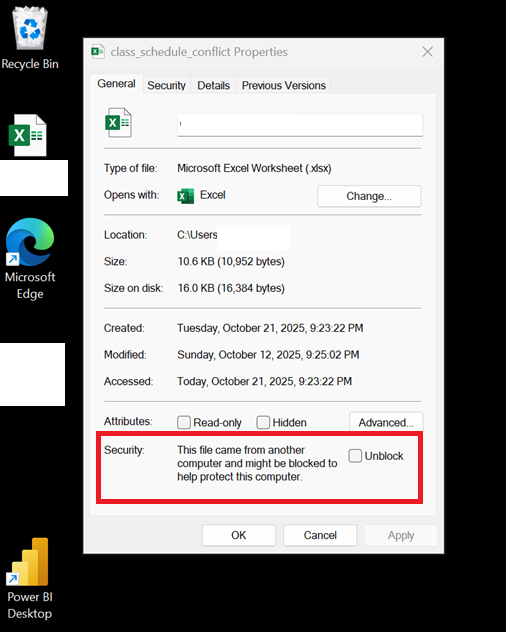Viewport: 506px width, 632px height.
Task: Click Microsoft Excel Worksheet (.xlsx) text
Action: 254,168
